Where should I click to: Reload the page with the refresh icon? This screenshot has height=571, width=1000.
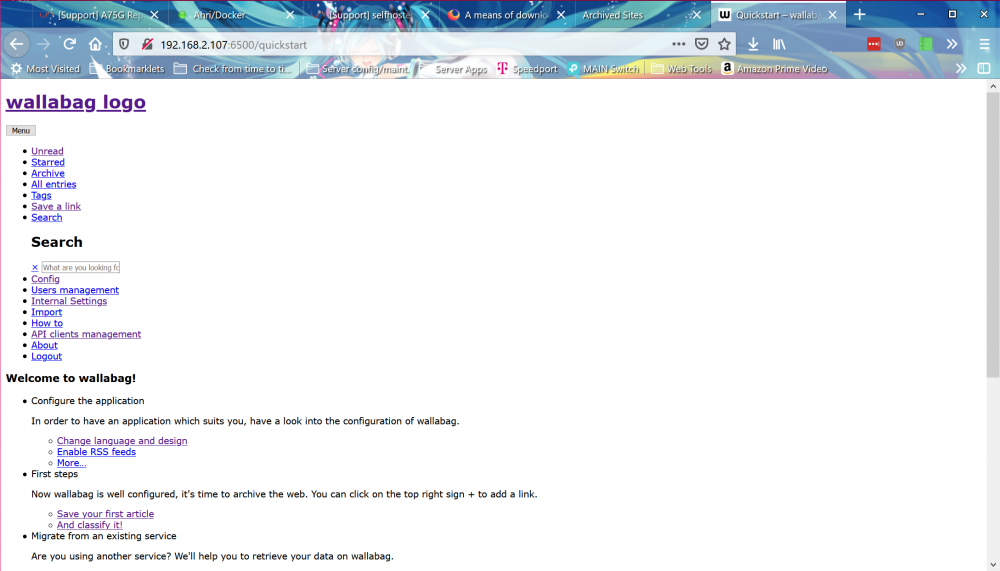point(70,44)
